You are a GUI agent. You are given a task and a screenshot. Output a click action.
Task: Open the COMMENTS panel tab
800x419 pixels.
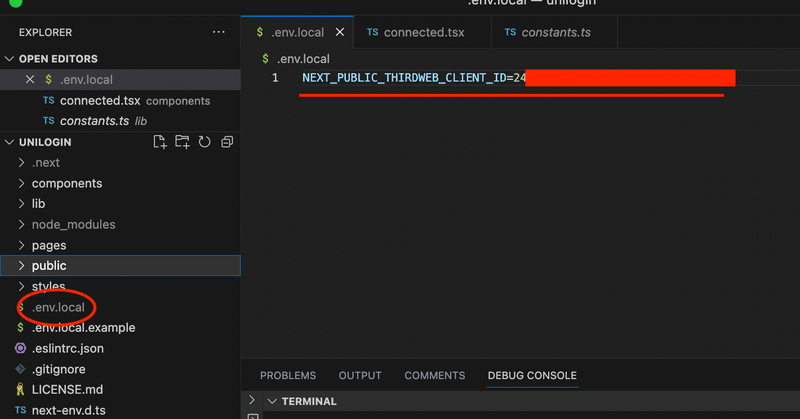tap(435, 376)
